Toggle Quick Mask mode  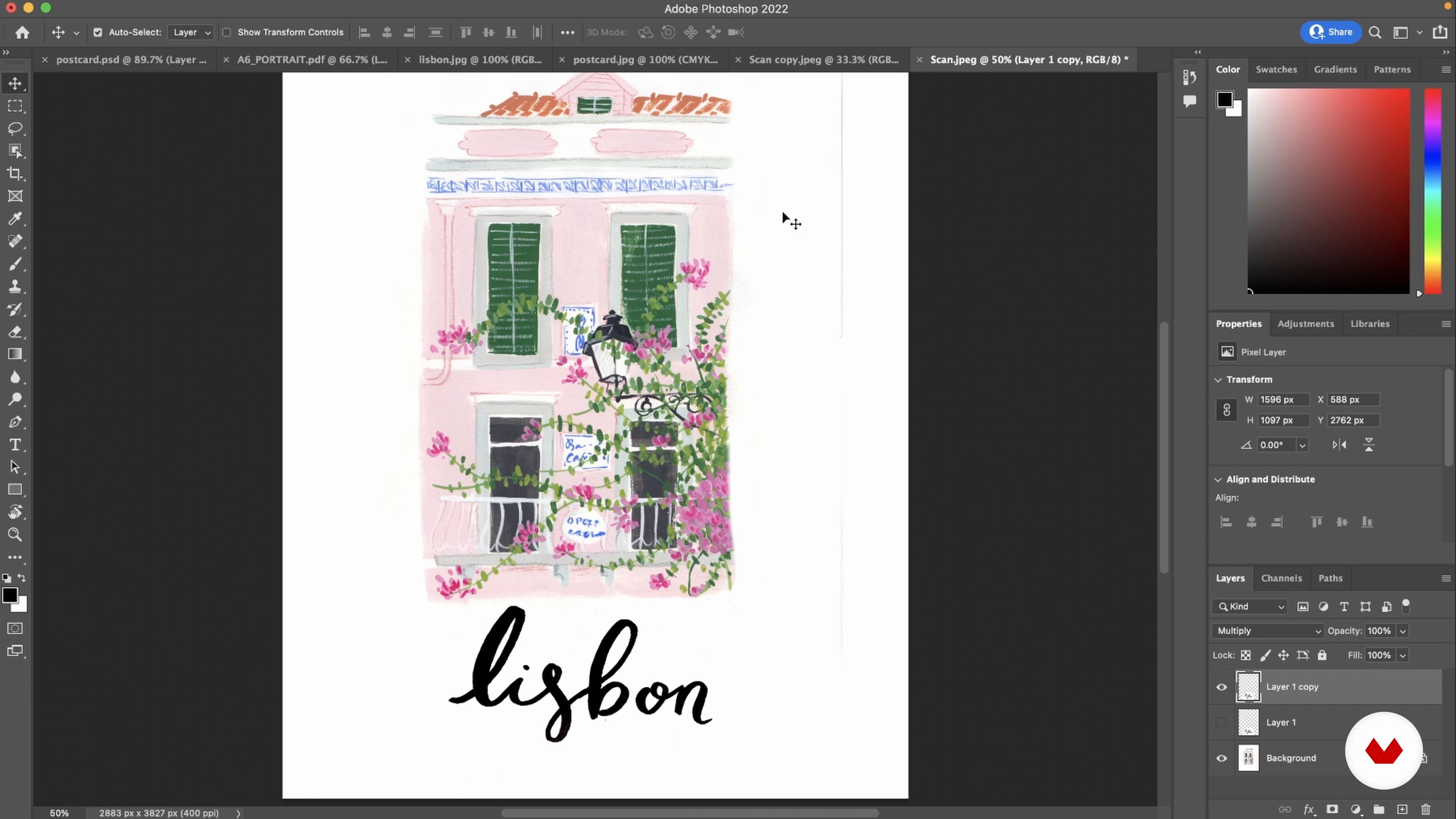coord(15,629)
